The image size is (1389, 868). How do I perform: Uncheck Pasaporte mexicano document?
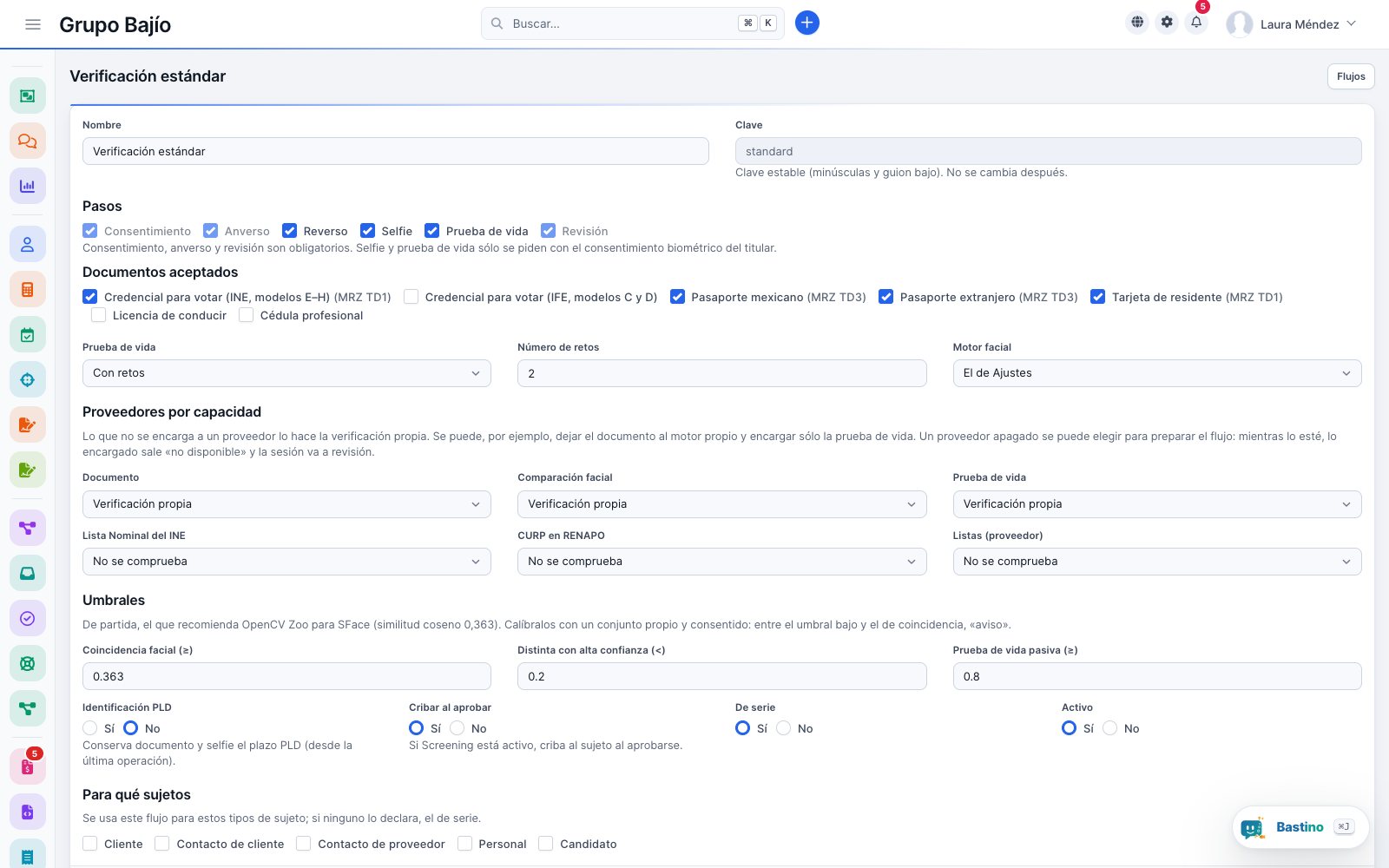678,297
